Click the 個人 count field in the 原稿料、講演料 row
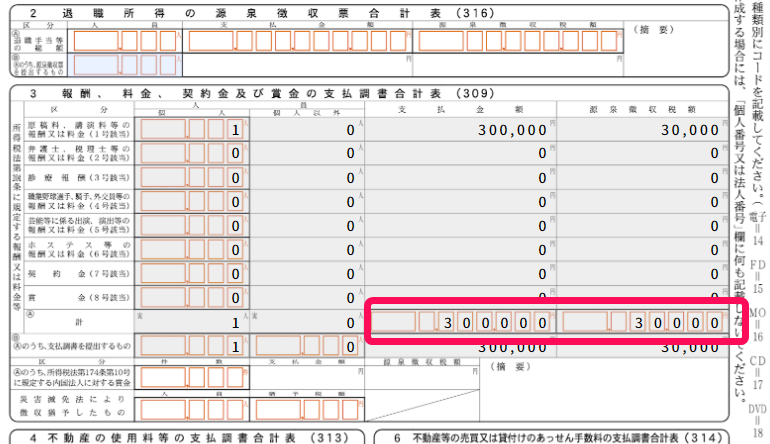Viewport: 770px width, 444px height. pyautogui.click(x=192, y=130)
